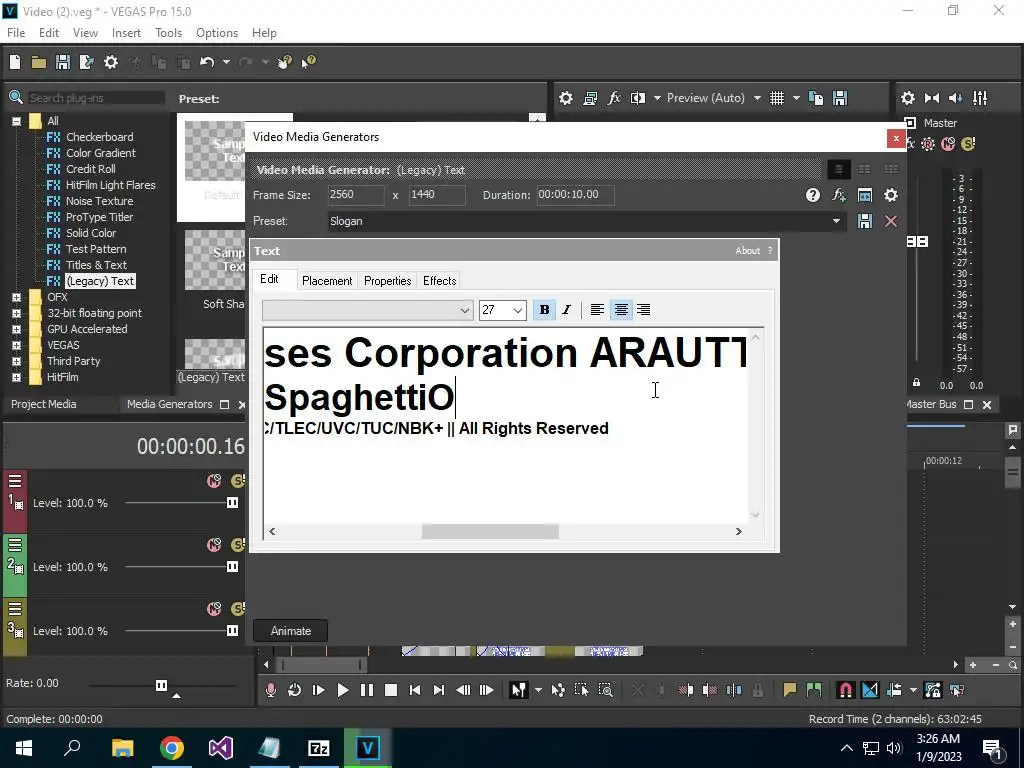Screen dimensions: 1024x768
Task: Click the About link in Text panel
Action: coord(748,251)
